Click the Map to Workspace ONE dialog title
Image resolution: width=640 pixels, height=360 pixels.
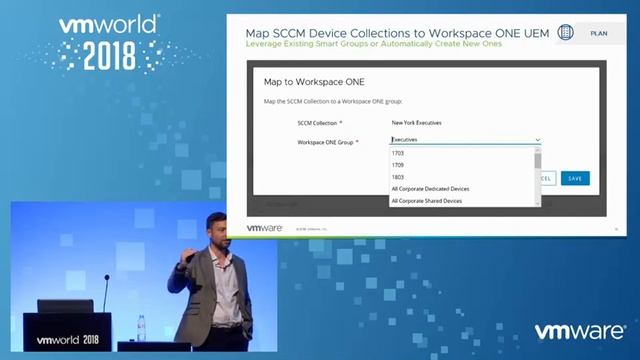click(314, 82)
